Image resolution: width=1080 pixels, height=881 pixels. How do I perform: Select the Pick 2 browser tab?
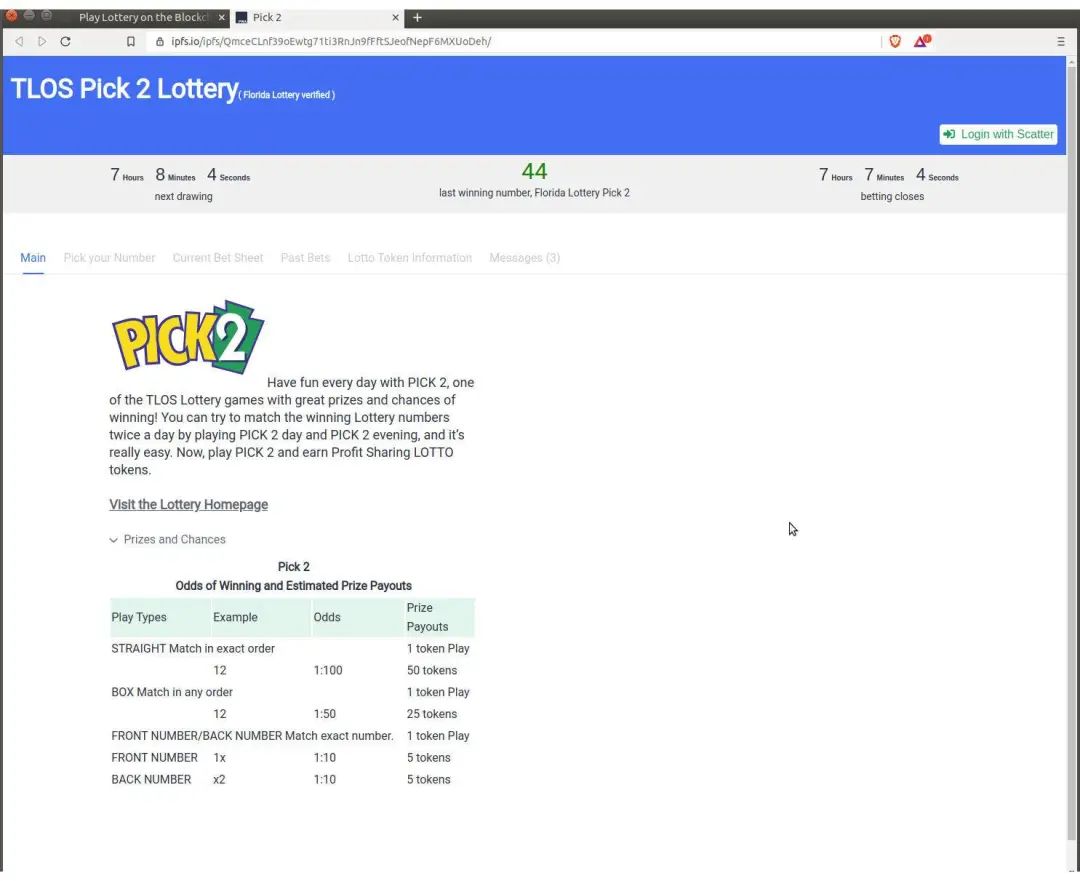318,17
